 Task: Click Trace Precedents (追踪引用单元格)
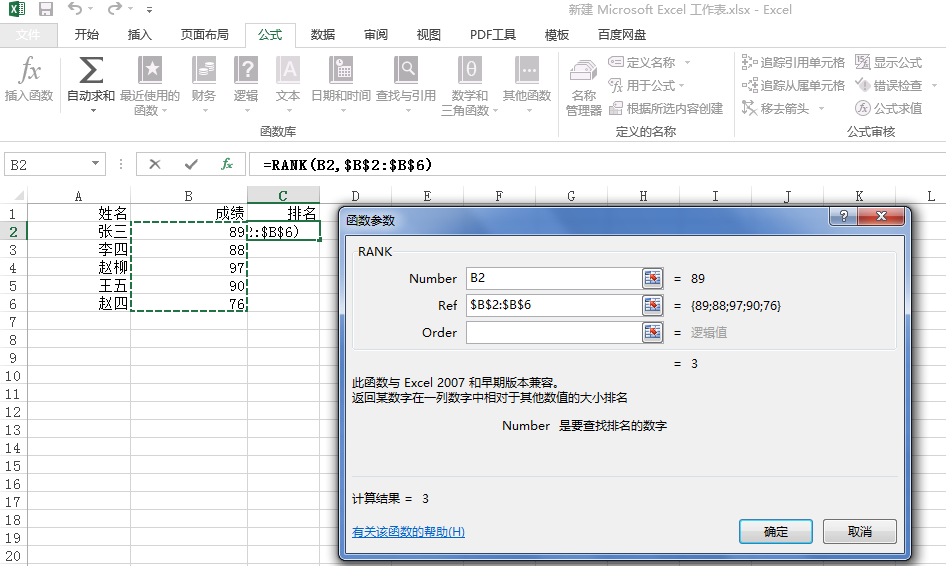click(x=793, y=62)
